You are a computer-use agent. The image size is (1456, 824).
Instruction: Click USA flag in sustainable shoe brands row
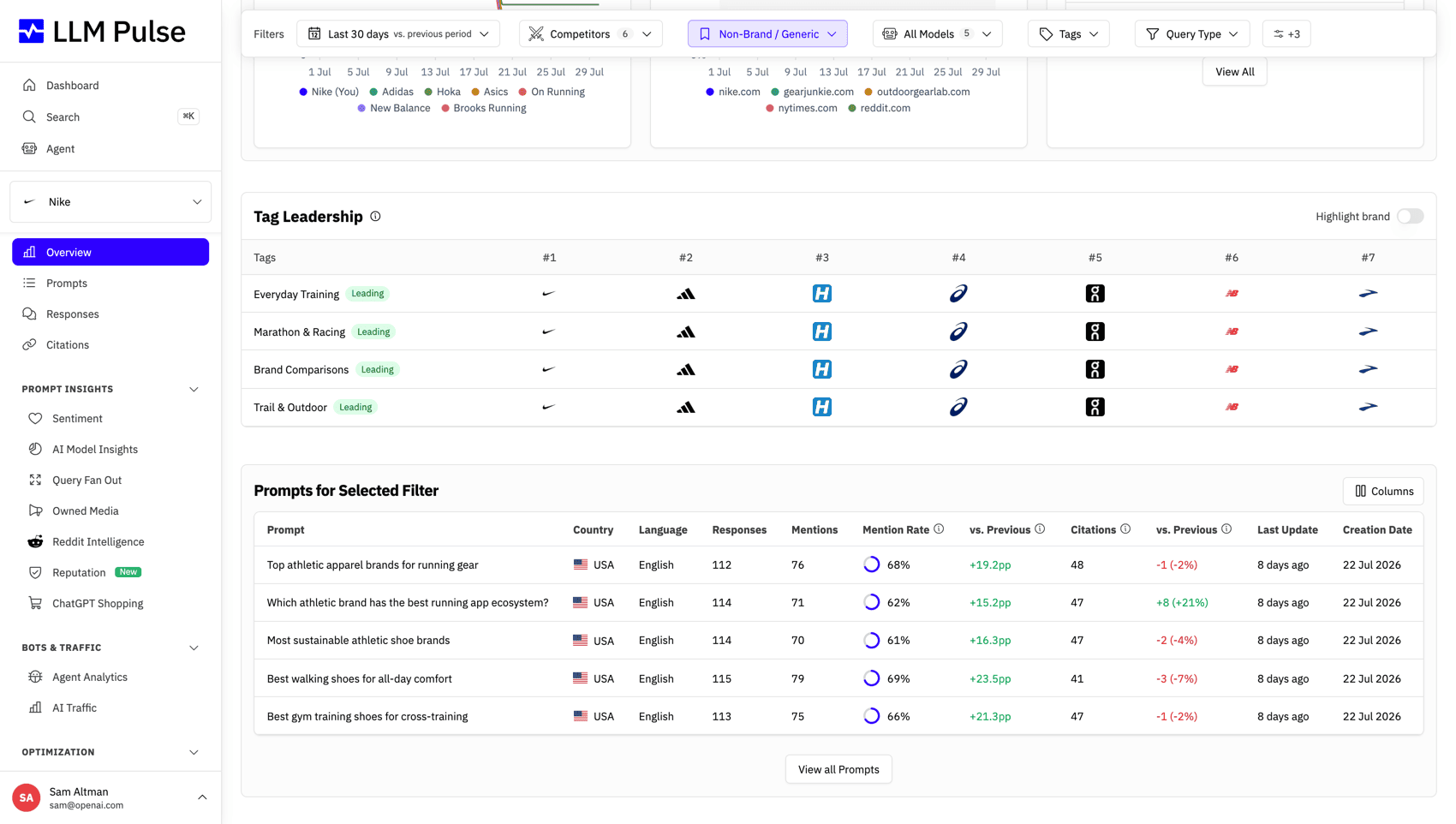click(x=581, y=640)
